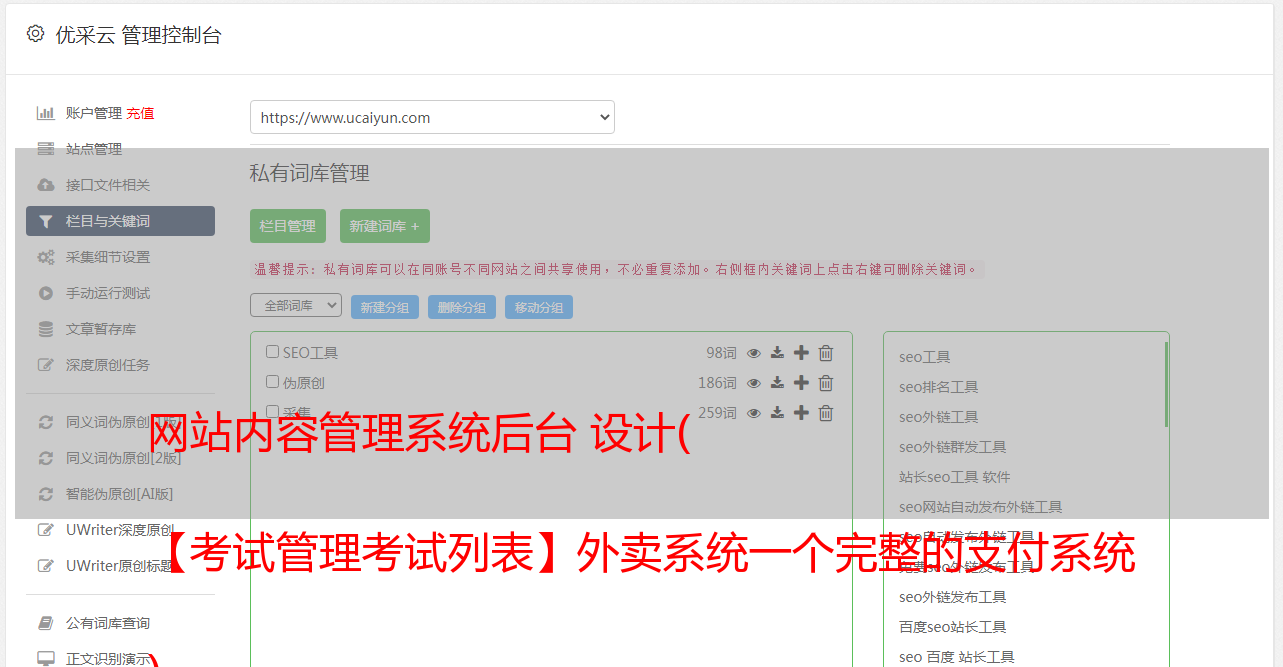Open UWriter原创标题 menu item

(x=120, y=566)
